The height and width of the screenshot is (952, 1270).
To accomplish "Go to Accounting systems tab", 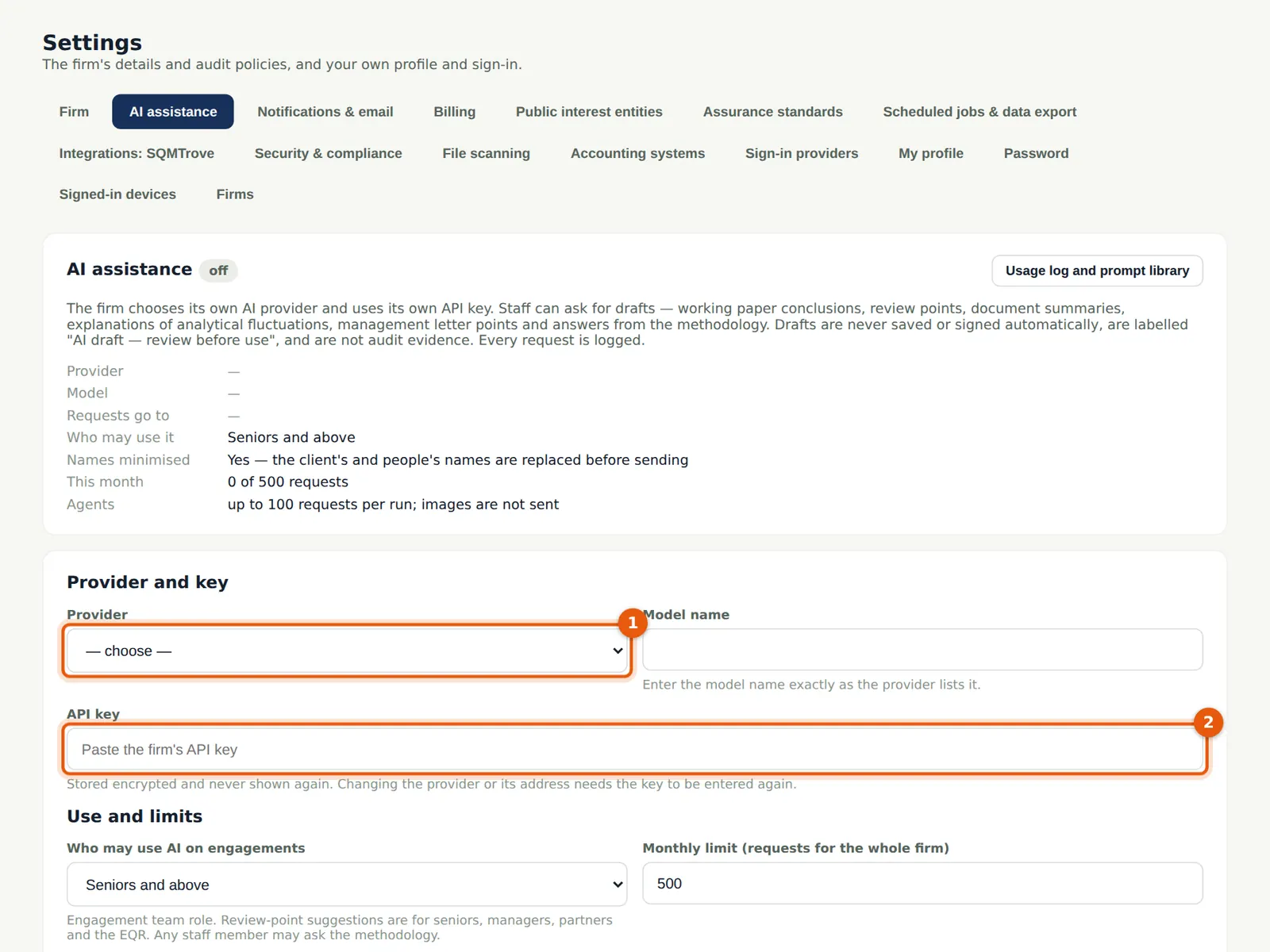I will [x=637, y=153].
